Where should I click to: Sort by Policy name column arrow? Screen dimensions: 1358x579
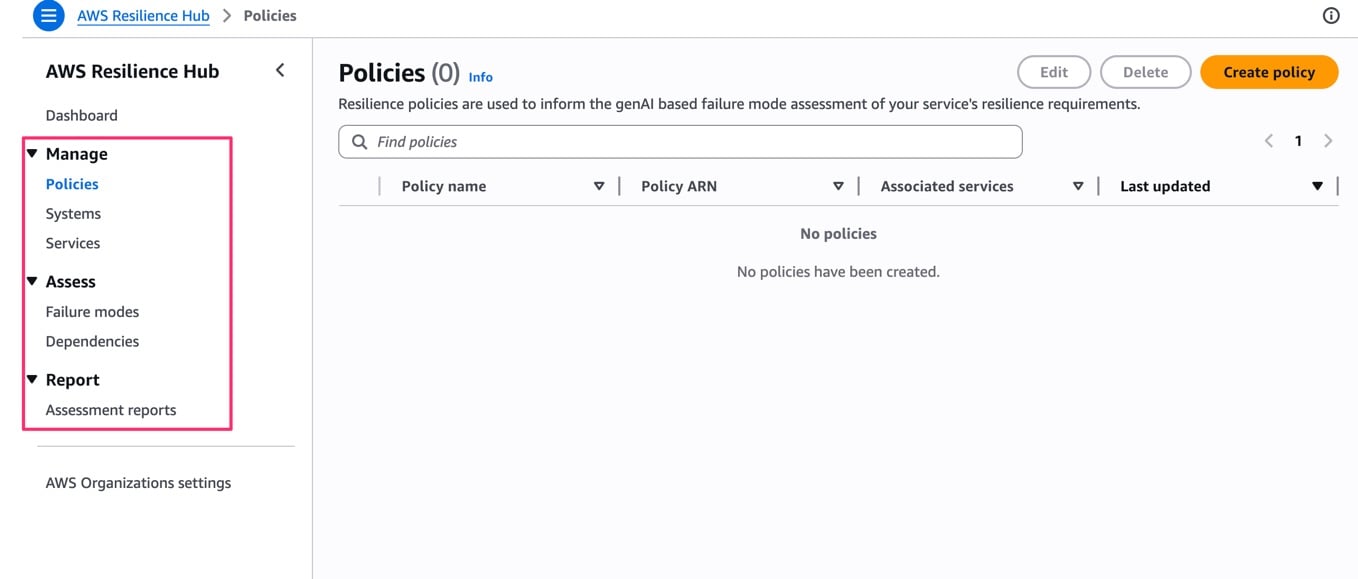[599, 186]
